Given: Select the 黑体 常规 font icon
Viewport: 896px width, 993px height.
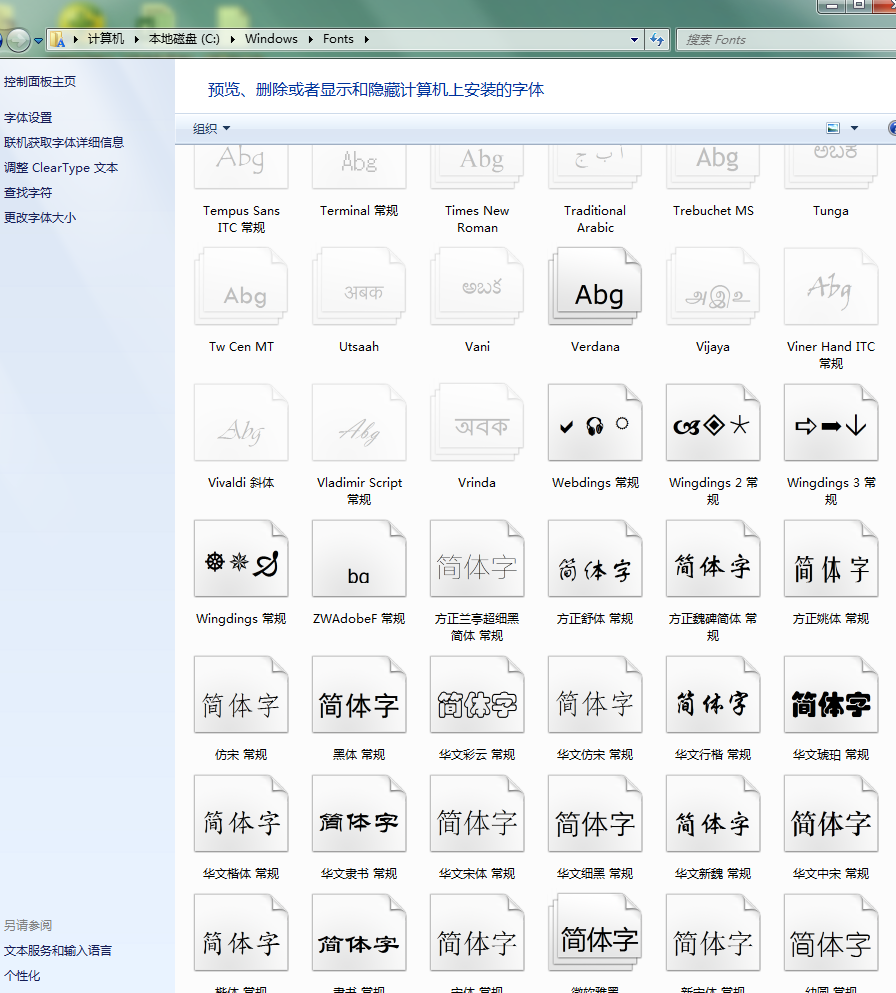Looking at the screenshot, I should click(359, 695).
